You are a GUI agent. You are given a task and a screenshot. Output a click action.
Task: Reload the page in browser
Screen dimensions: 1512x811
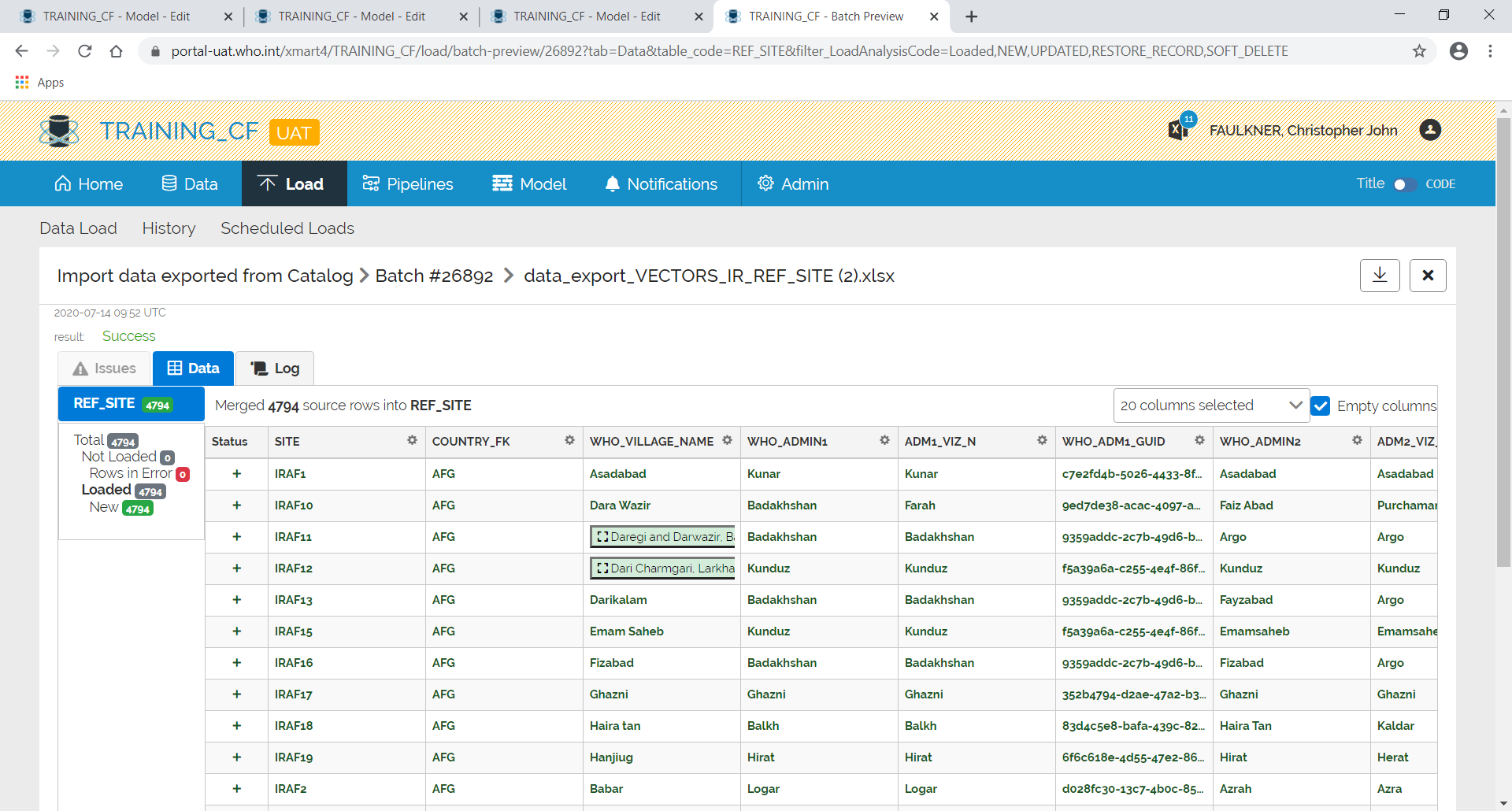click(x=85, y=51)
